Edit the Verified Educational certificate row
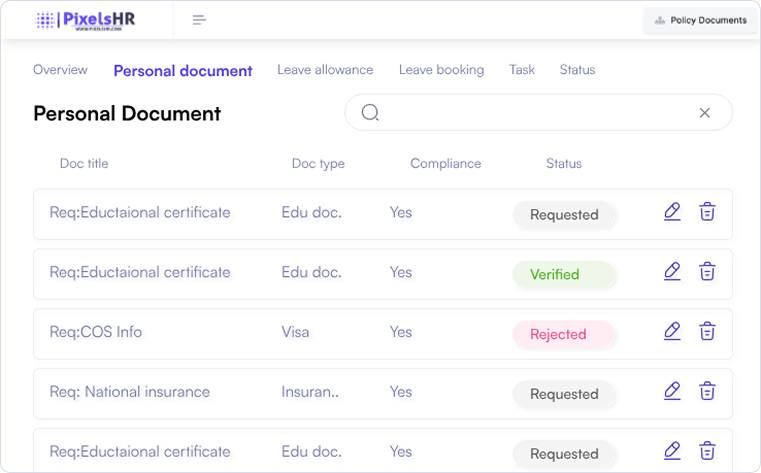Image resolution: width=761 pixels, height=473 pixels. [x=672, y=271]
